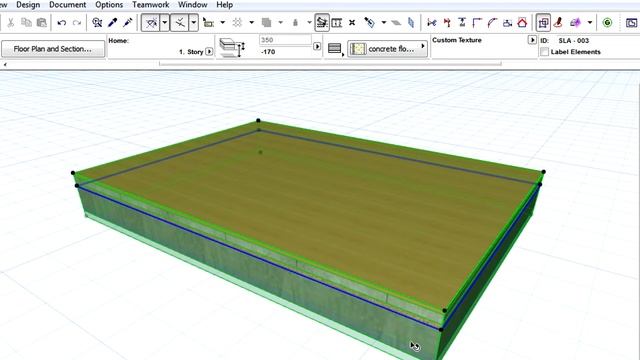Click the greyed lock icon
Image resolution: width=640 pixels, height=360 pixels.
(296, 23)
